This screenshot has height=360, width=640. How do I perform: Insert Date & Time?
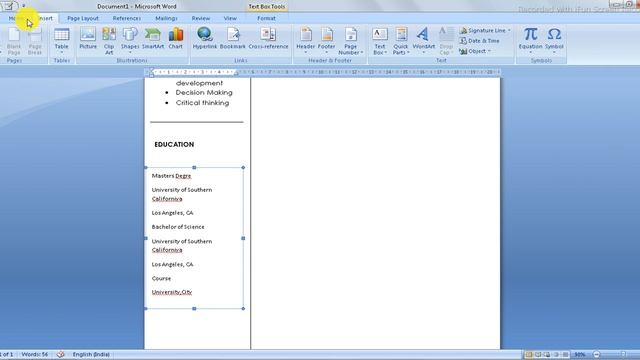pyautogui.click(x=479, y=41)
